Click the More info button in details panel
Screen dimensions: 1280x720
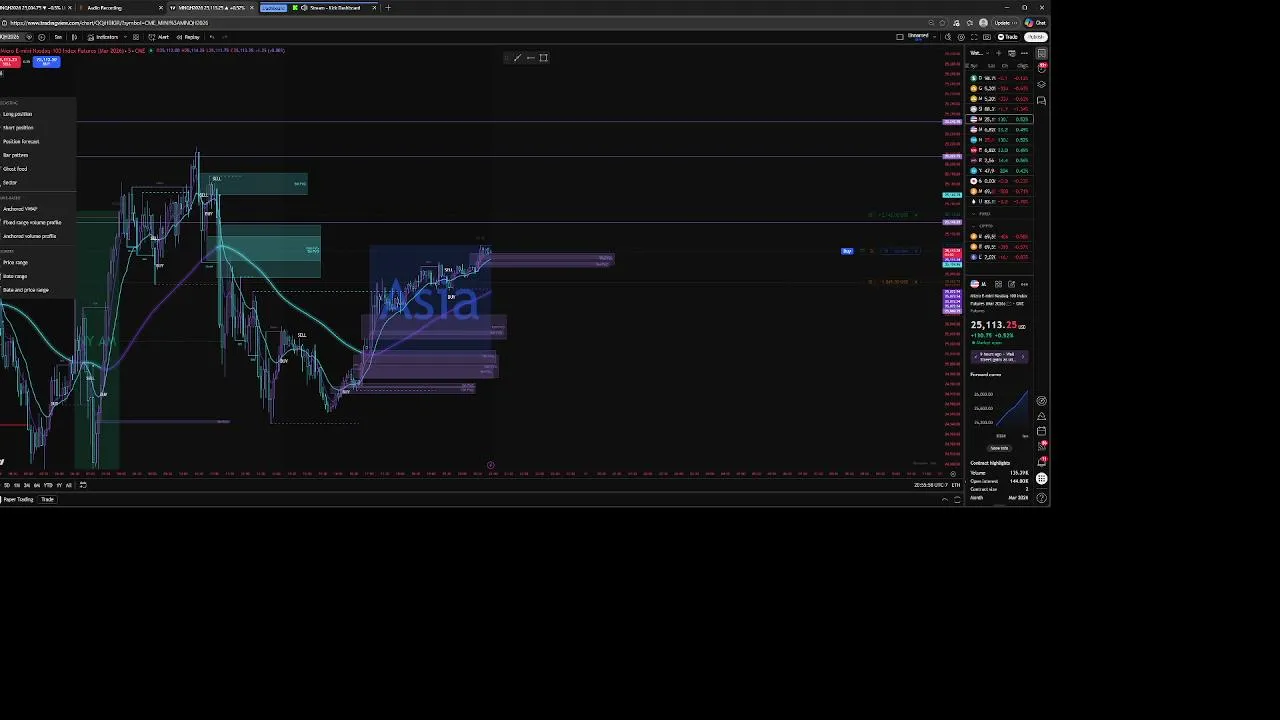[999, 448]
